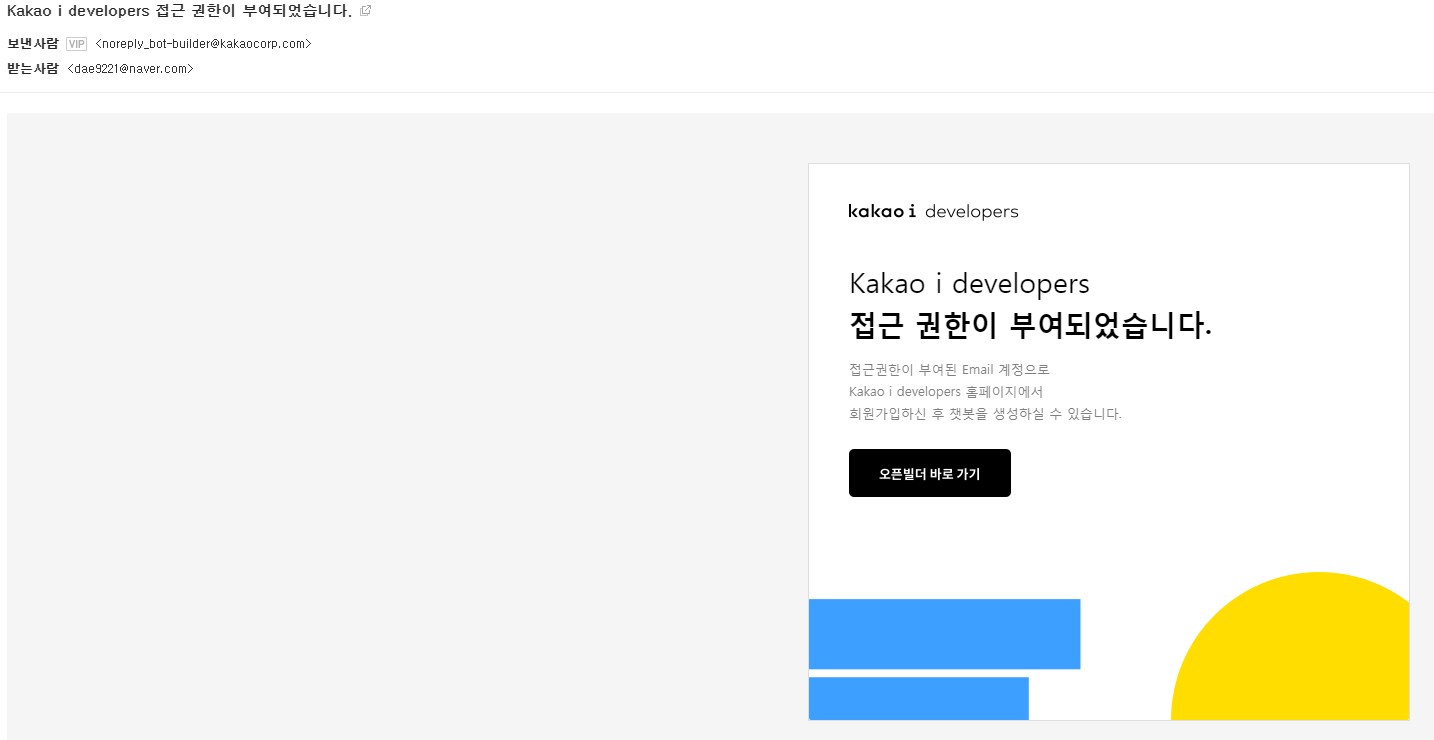1434x740 pixels.
Task: Click the email subject line text
Action: [179, 10]
